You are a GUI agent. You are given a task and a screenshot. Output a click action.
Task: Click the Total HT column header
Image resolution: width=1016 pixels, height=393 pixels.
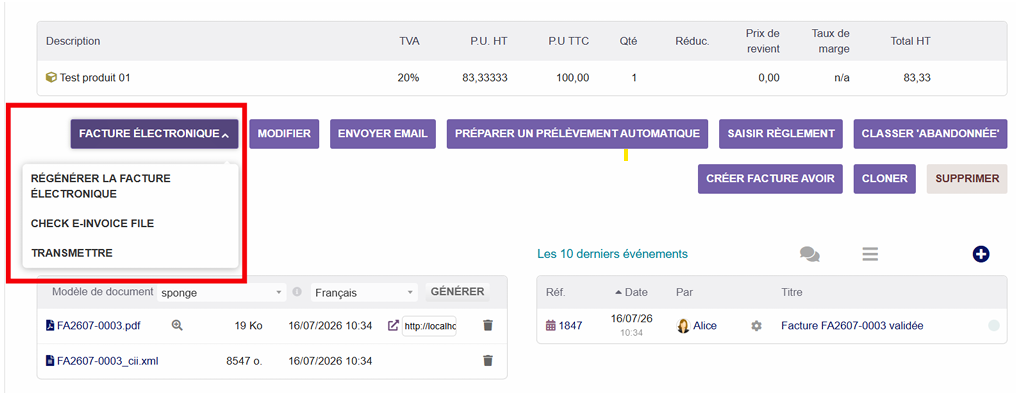pos(910,41)
